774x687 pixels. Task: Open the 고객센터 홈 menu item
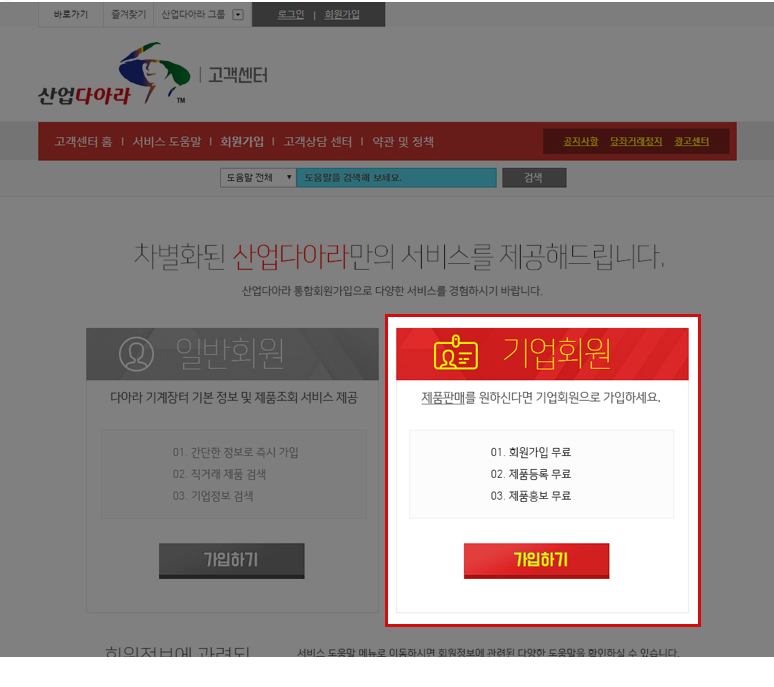pyautogui.click(x=83, y=142)
